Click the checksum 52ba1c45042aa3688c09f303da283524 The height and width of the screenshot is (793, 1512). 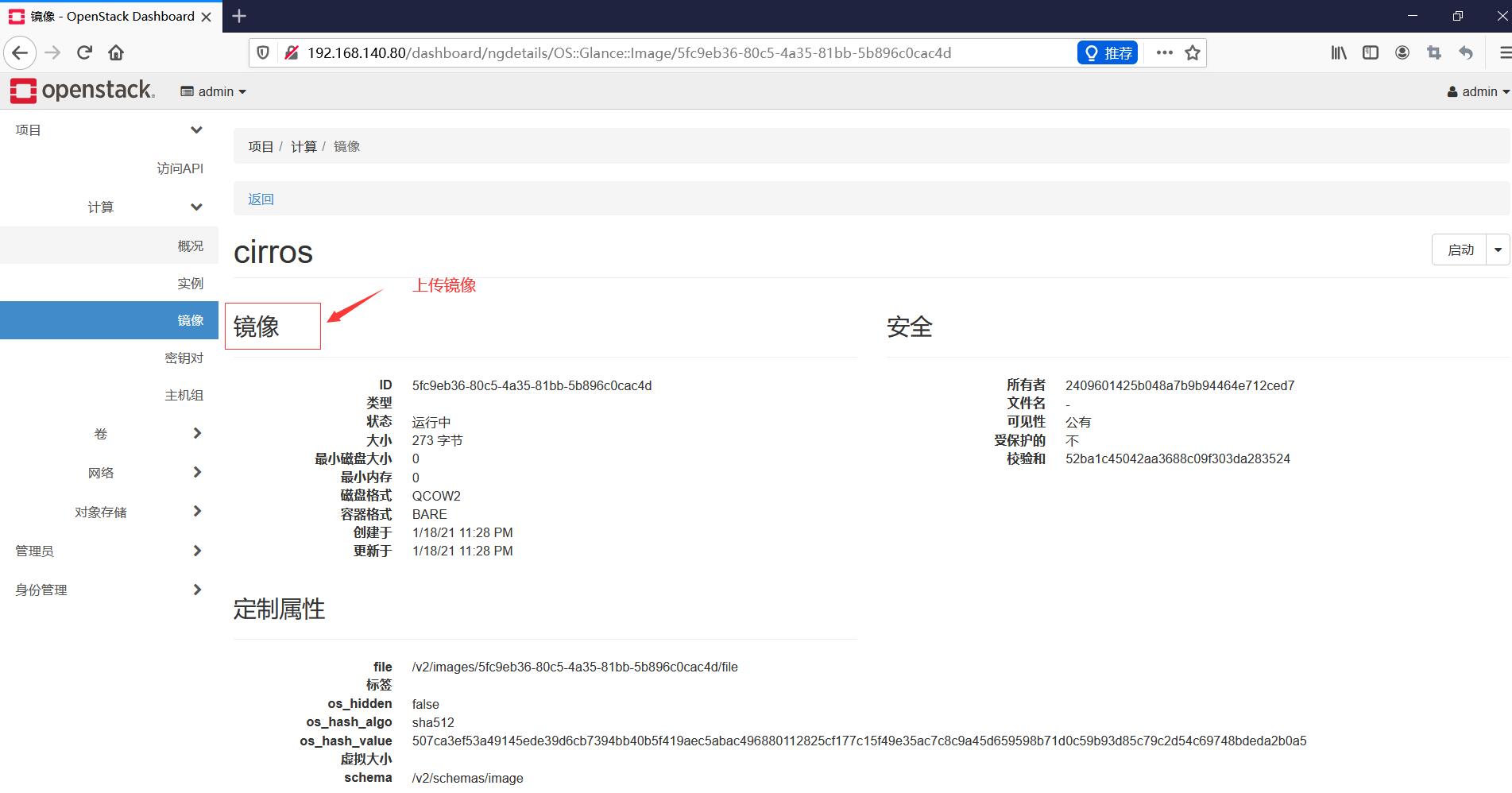coord(1178,458)
